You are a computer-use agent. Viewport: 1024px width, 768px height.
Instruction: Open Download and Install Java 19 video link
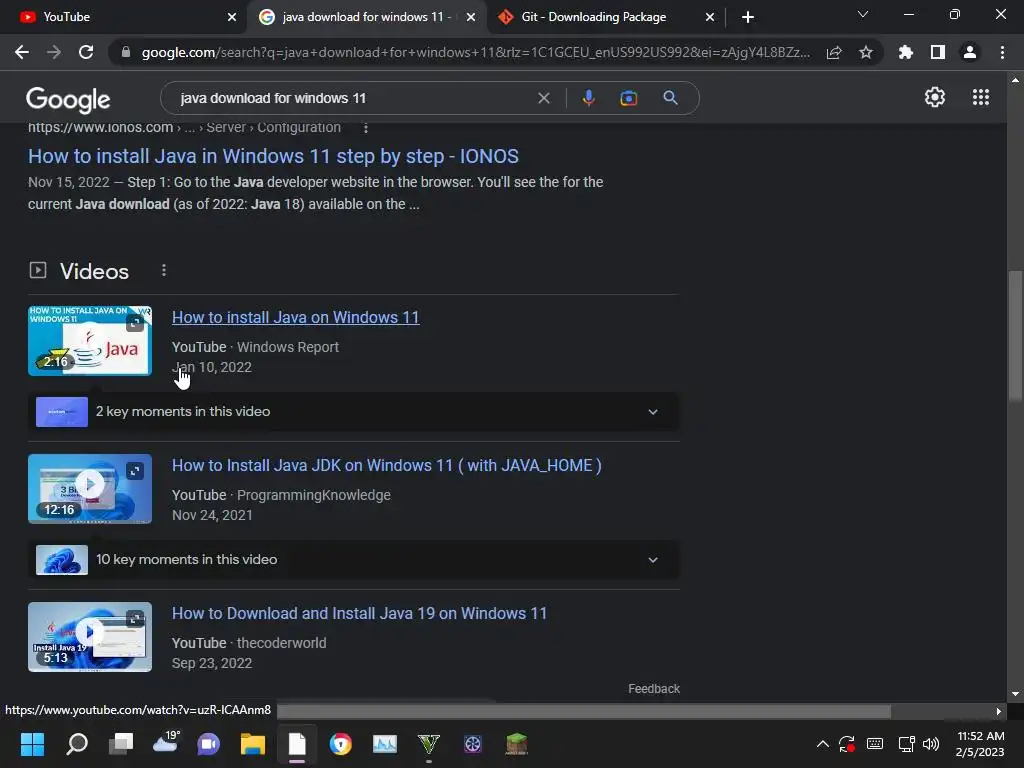pos(359,614)
